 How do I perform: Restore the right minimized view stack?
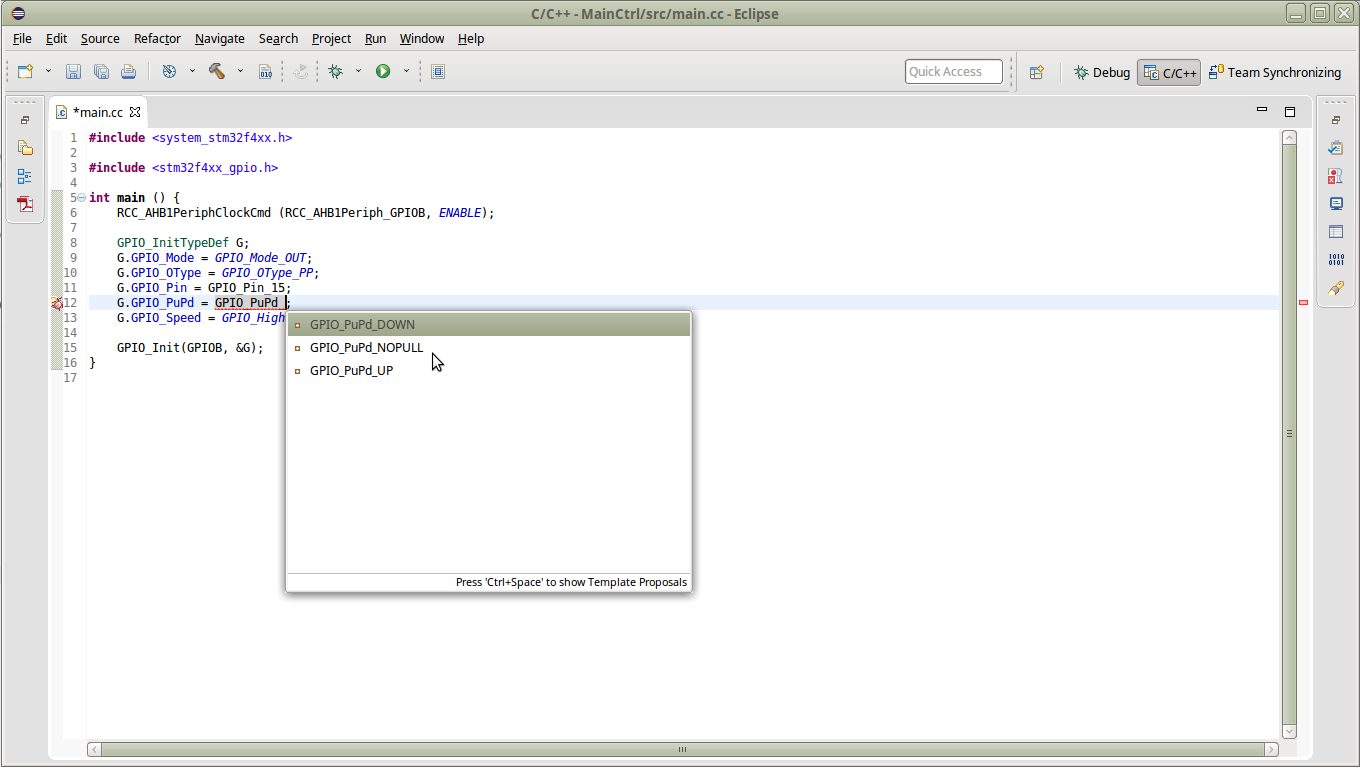[x=1336, y=120]
